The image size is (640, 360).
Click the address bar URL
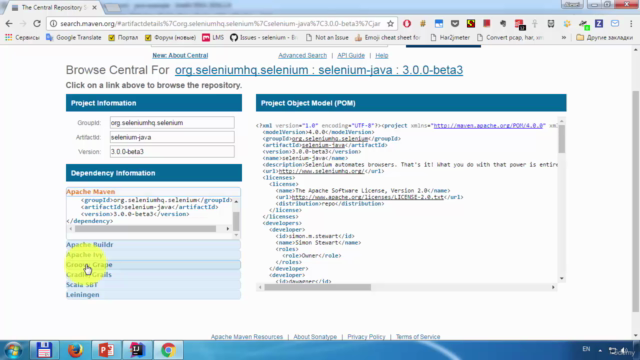(220, 24)
